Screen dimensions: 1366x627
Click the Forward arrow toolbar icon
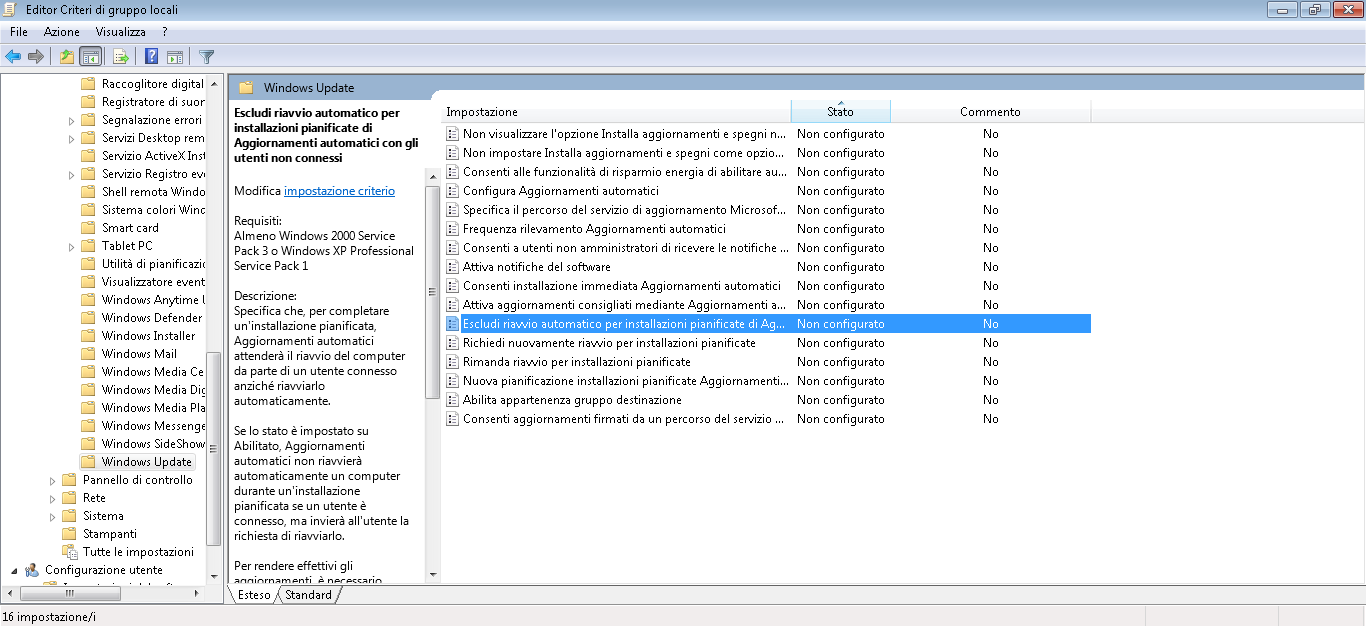[36, 56]
